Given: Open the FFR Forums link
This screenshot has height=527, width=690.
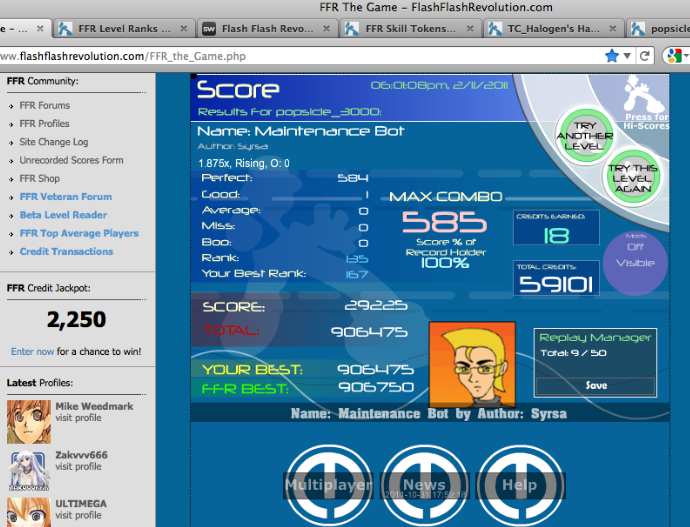Looking at the screenshot, I should [x=44, y=106].
